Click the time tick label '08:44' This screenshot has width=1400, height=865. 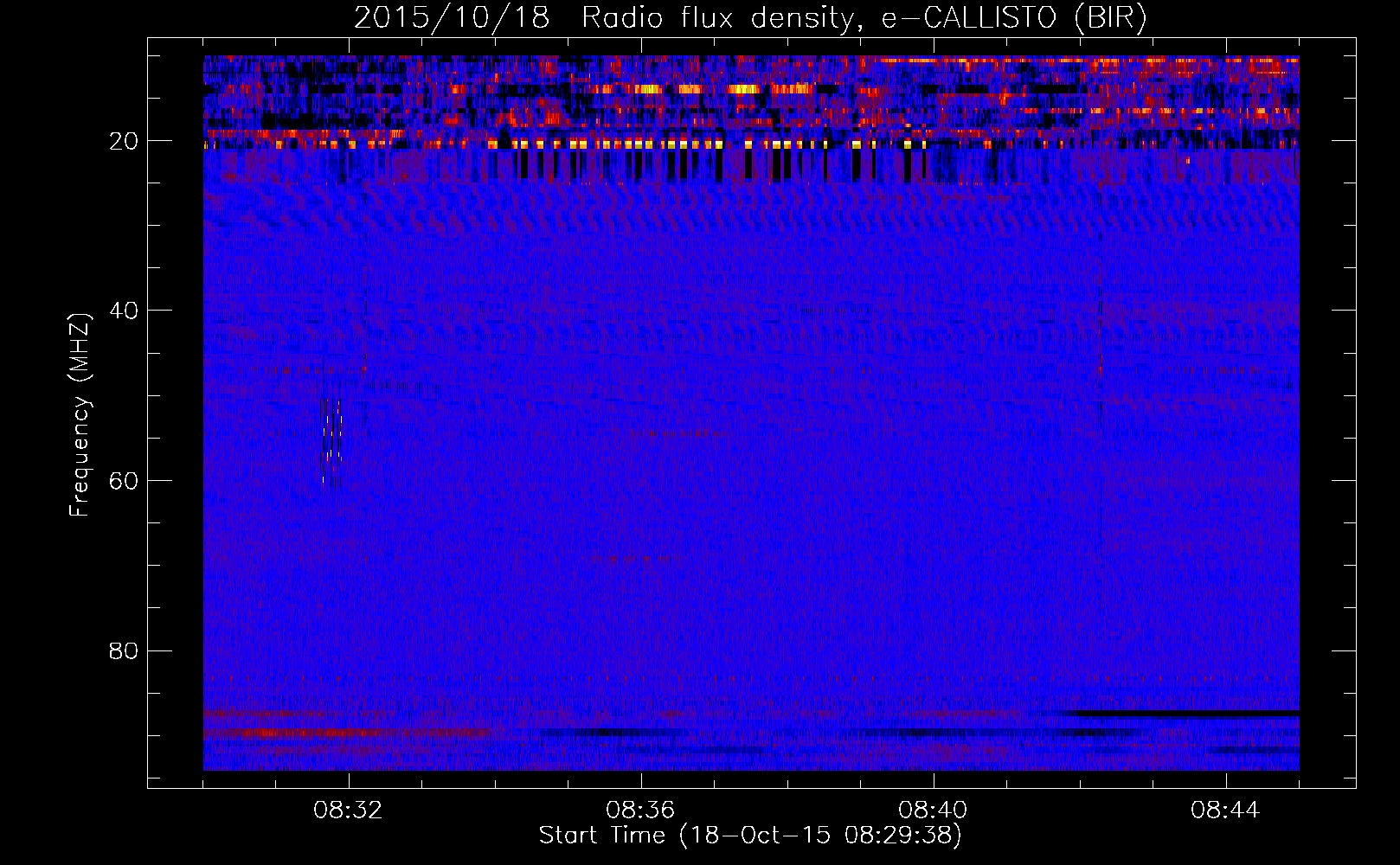click(x=1225, y=811)
